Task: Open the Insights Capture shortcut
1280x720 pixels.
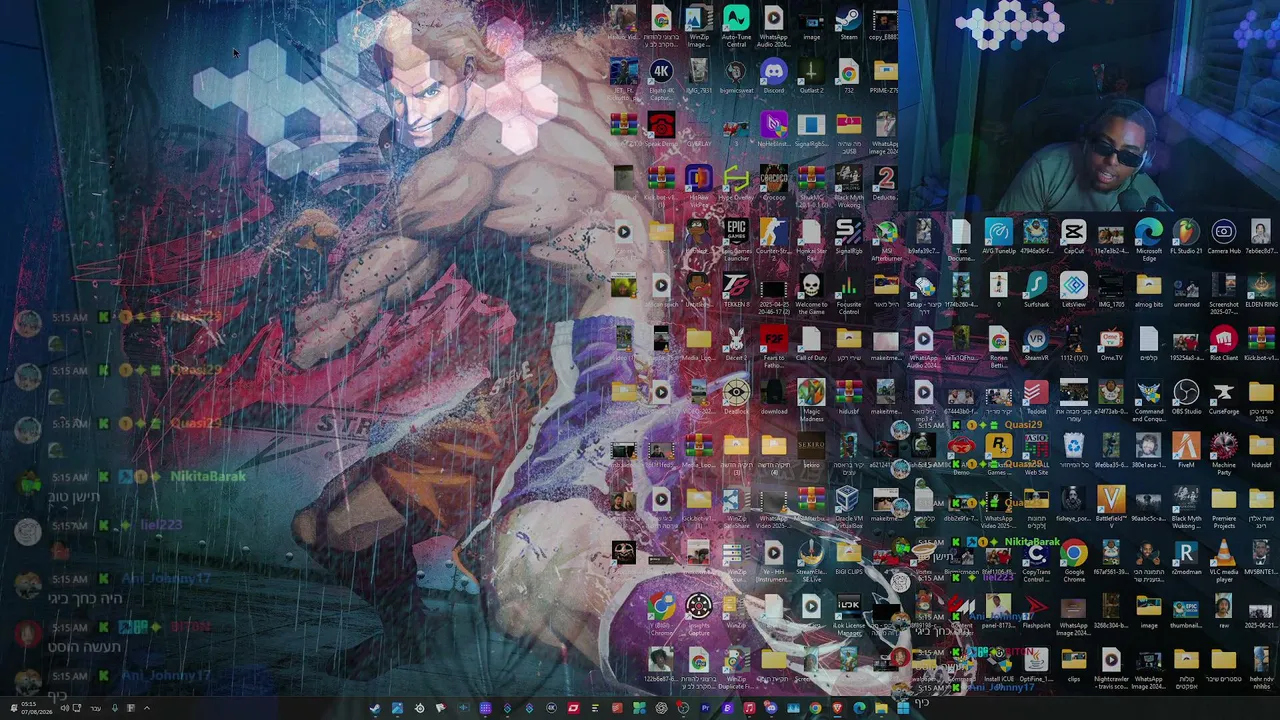Action: 698,615
